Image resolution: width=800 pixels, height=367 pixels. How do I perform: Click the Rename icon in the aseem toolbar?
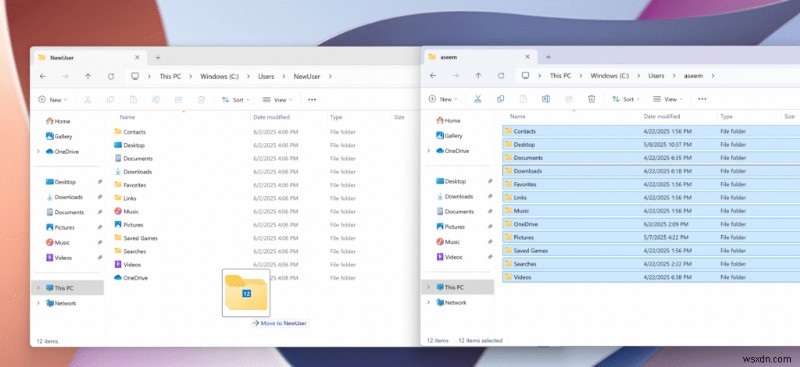pos(546,99)
